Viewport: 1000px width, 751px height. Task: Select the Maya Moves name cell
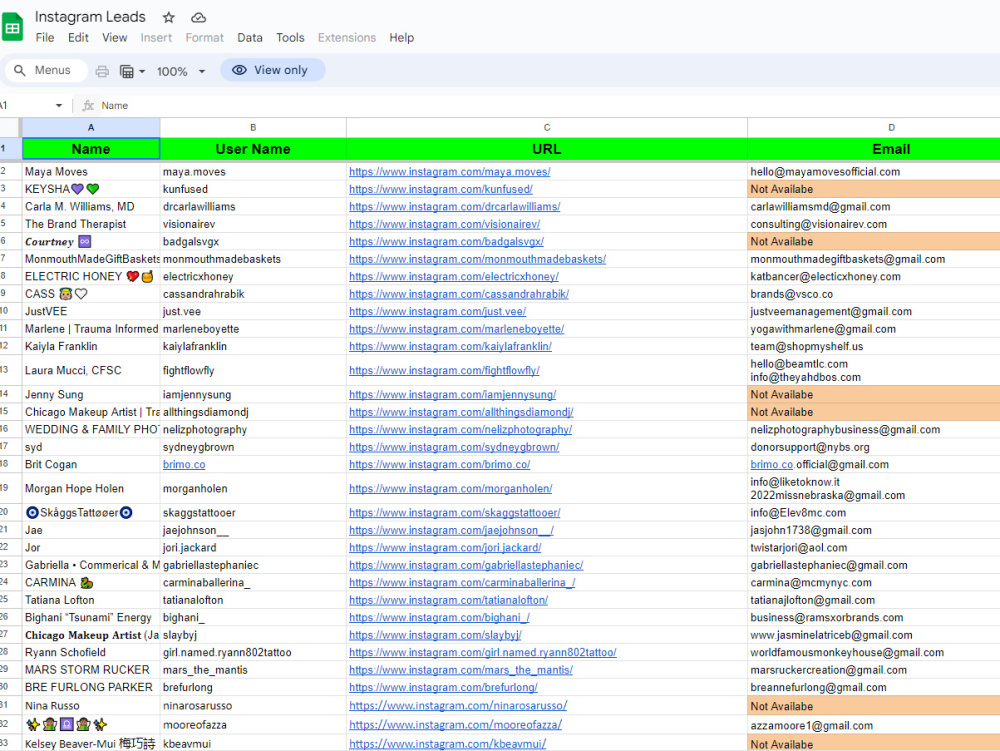point(91,171)
